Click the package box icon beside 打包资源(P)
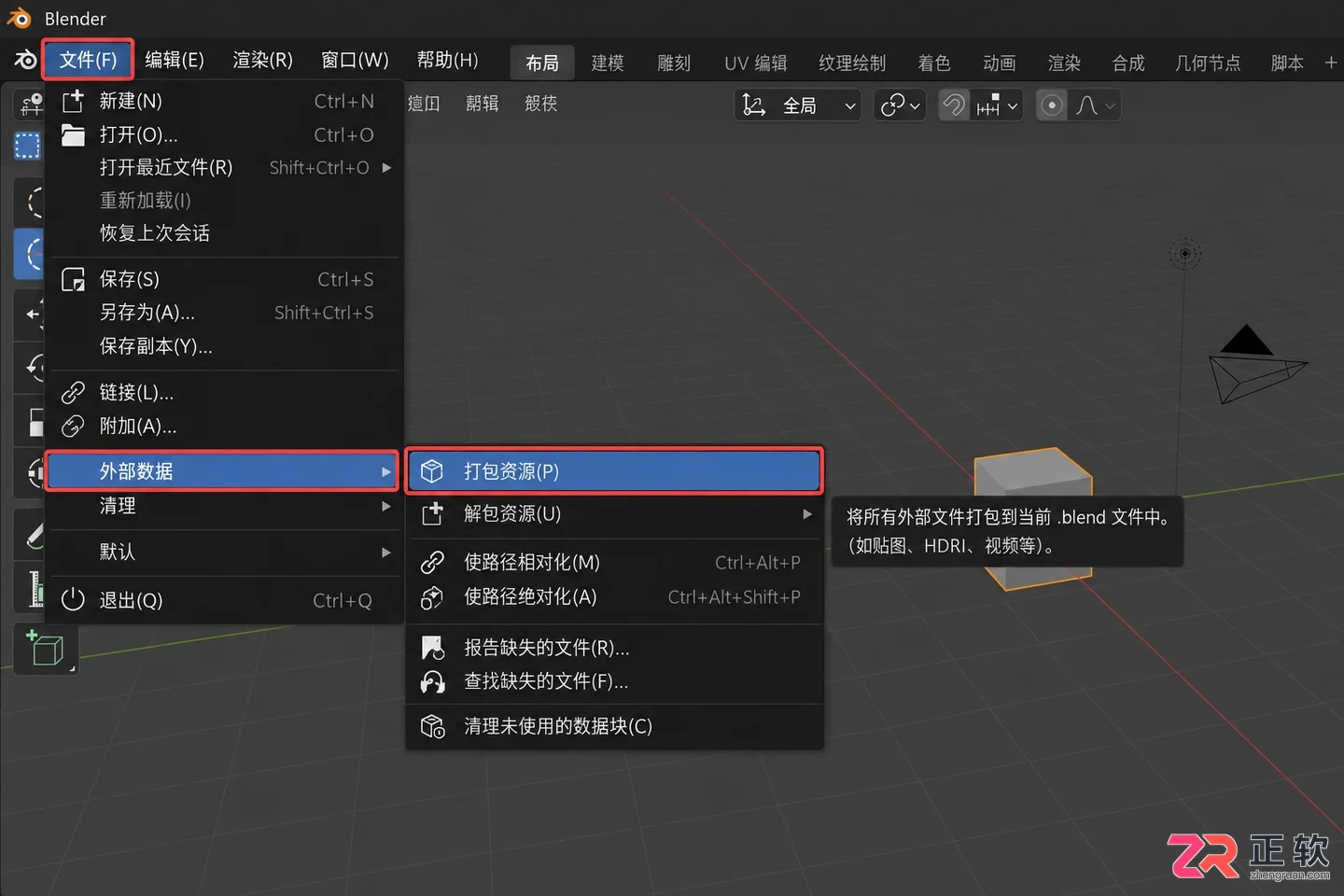 [x=432, y=471]
